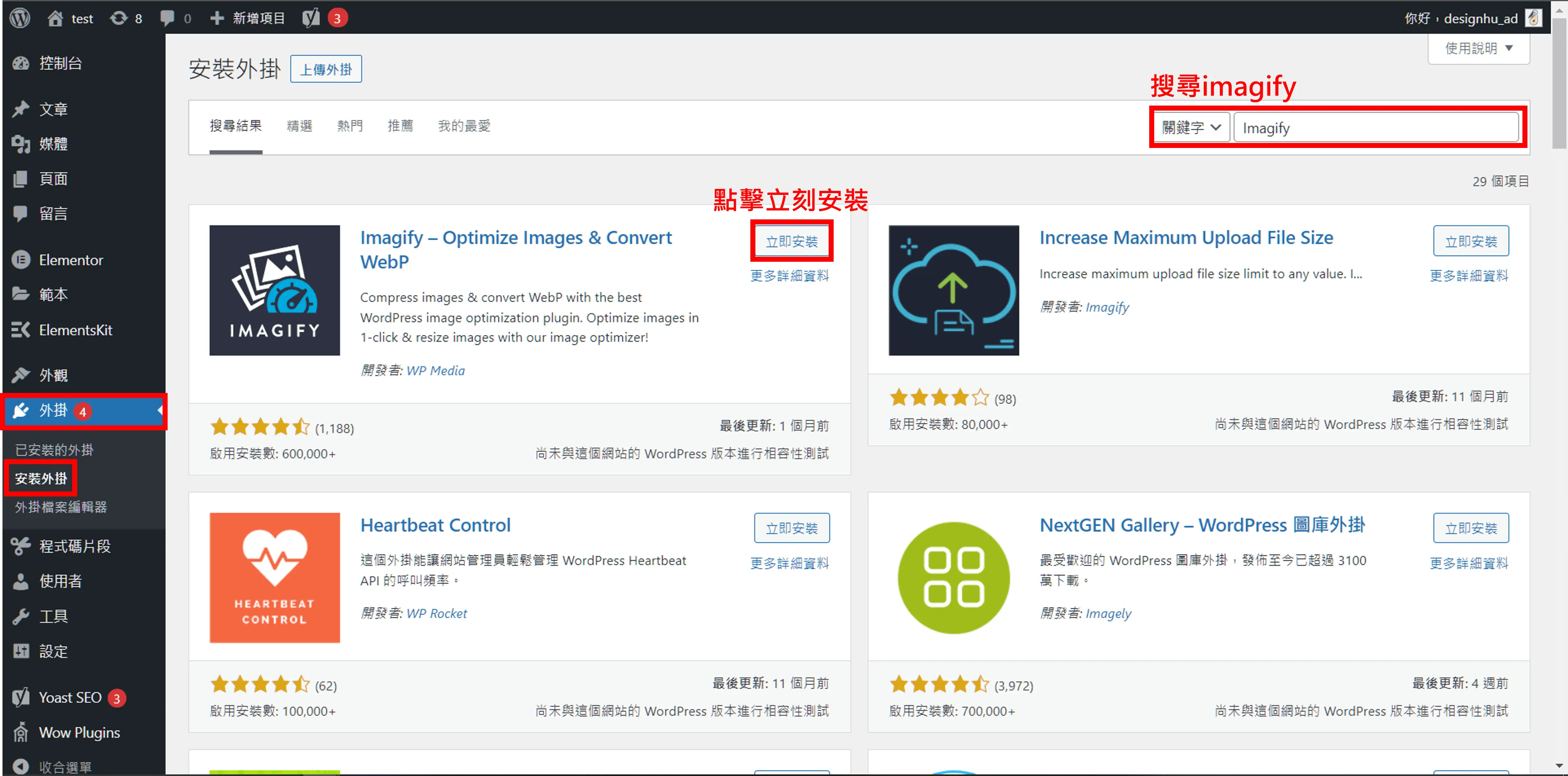
Task: Switch to 熱門 popular tab
Action: point(350,126)
